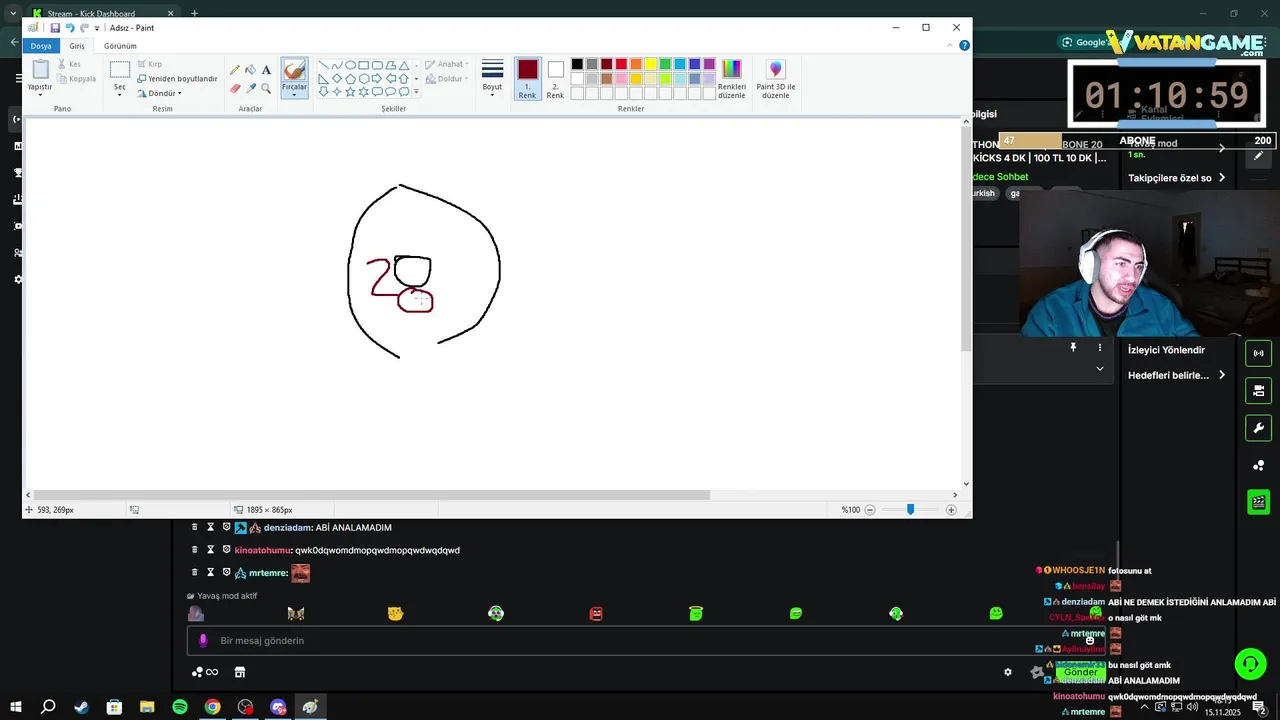Click zoom in plus button in Paint
The height and width of the screenshot is (720, 1280).
(951, 510)
